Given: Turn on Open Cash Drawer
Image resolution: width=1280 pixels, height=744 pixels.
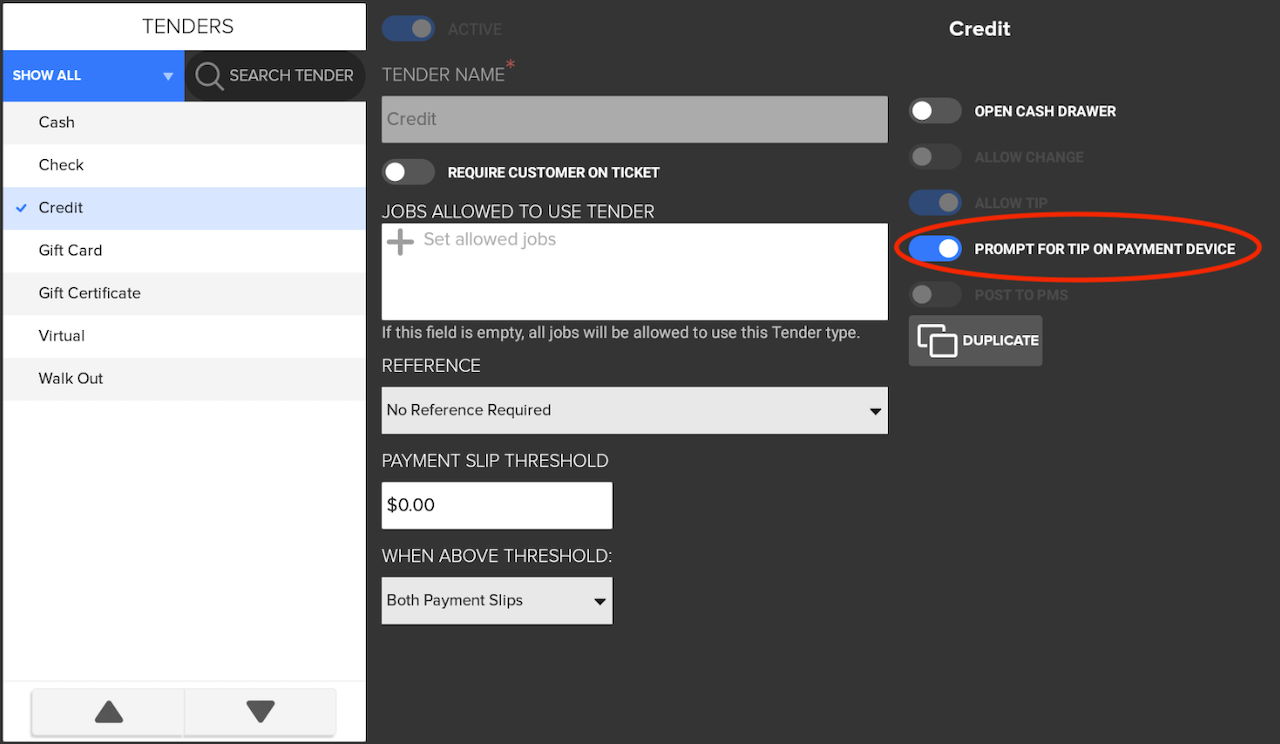Looking at the screenshot, I should 935,111.
